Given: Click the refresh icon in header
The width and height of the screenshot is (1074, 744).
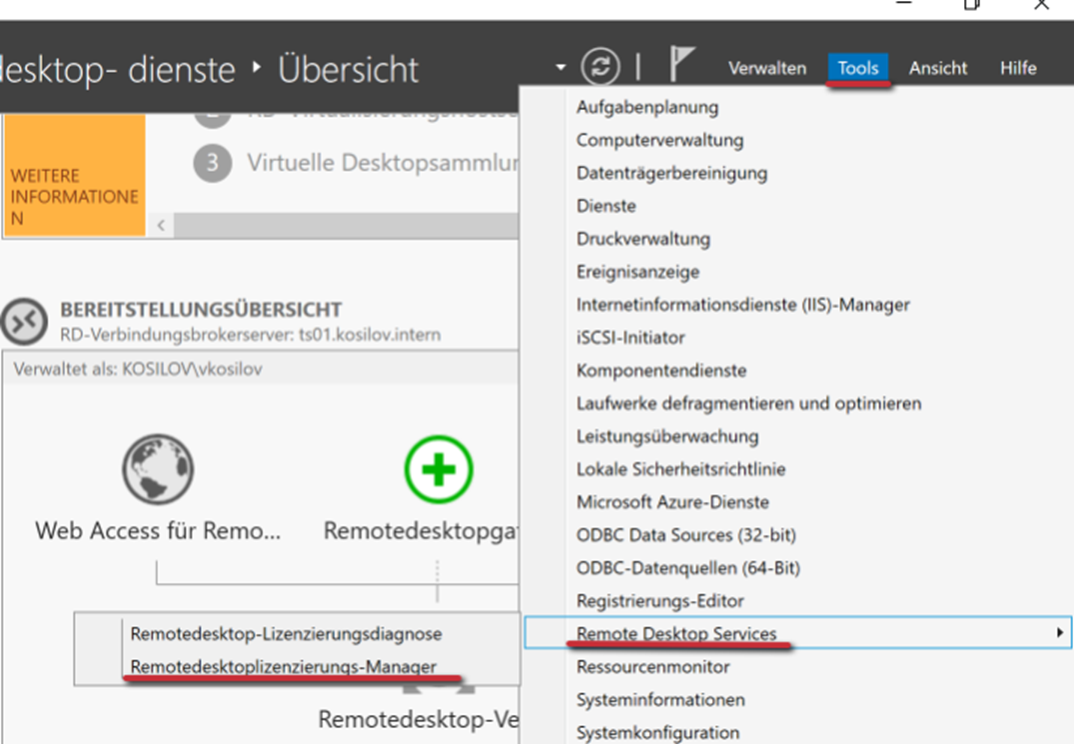Looking at the screenshot, I should tap(600, 67).
